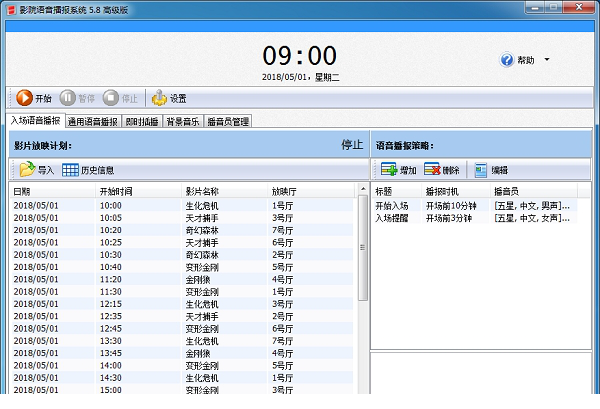Go to 播音员管理 tab
The height and width of the screenshot is (409, 600).
229,122
